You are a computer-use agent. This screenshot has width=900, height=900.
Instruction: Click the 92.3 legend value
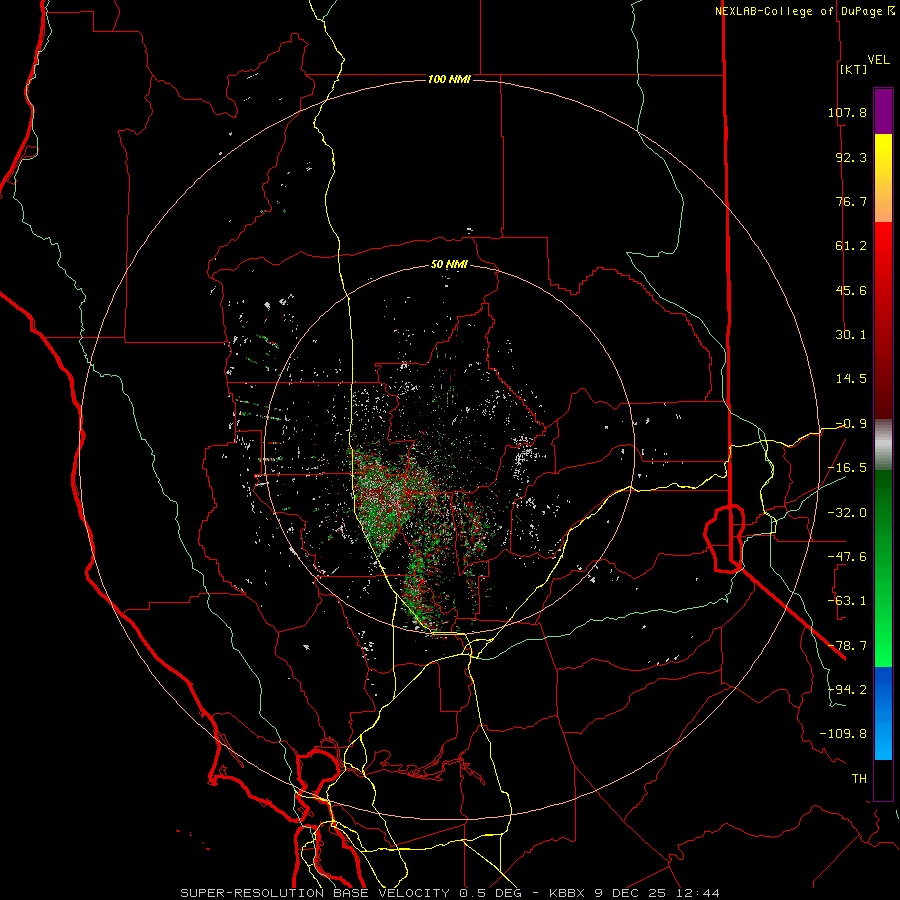[x=851, y=157]
